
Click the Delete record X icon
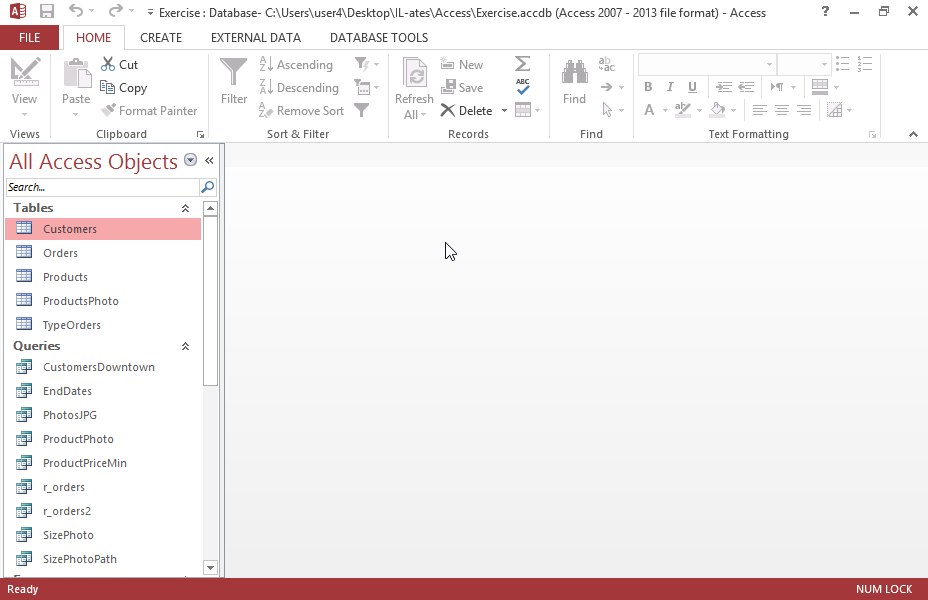tap(448, 111)
